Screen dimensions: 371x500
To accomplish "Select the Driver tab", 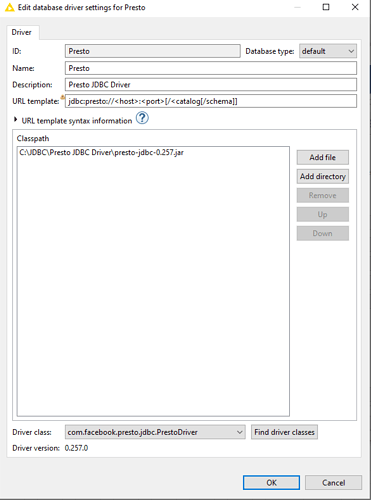I will pyautogui.click(x=22, y=32).
